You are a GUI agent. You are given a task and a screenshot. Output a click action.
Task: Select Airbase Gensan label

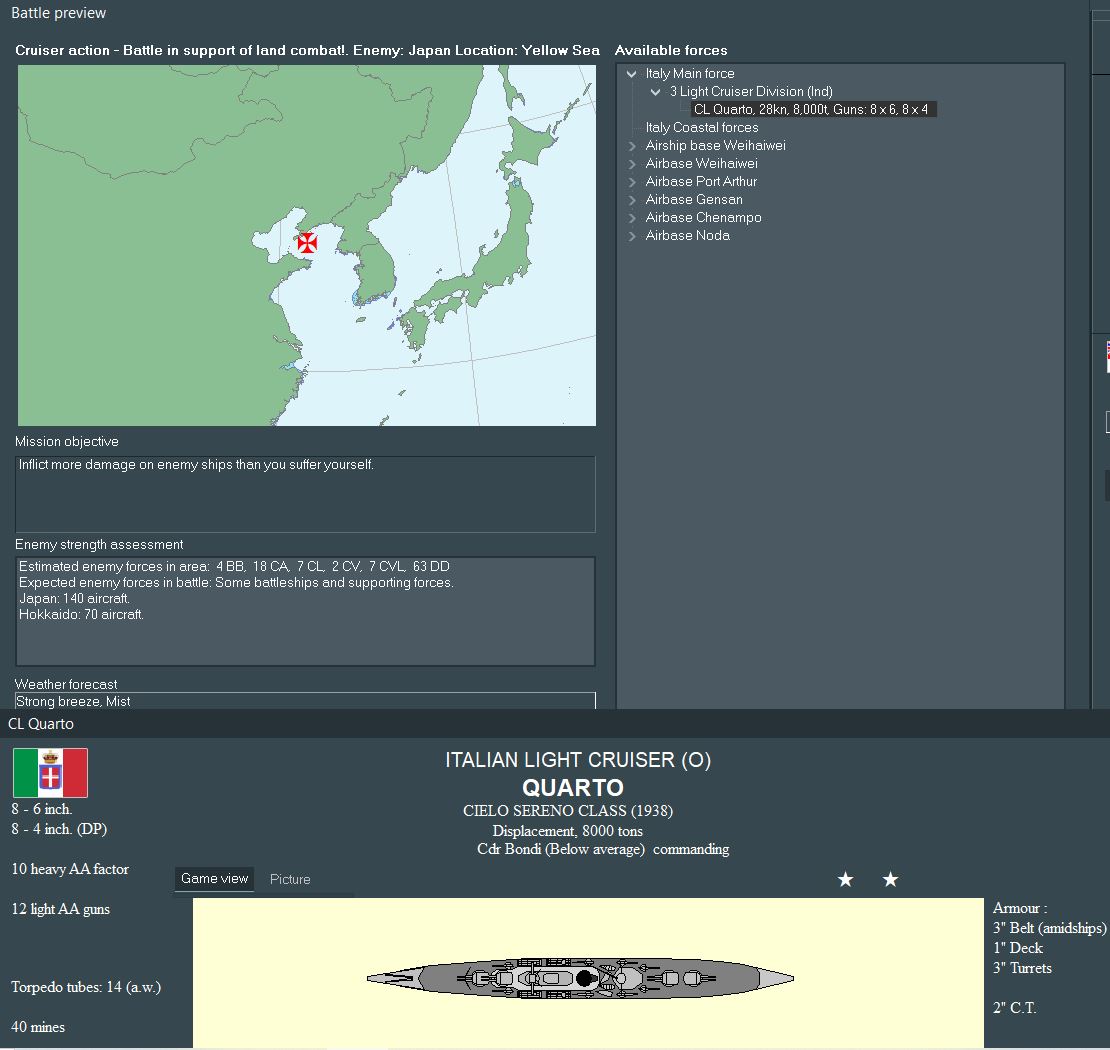(694, 200)
